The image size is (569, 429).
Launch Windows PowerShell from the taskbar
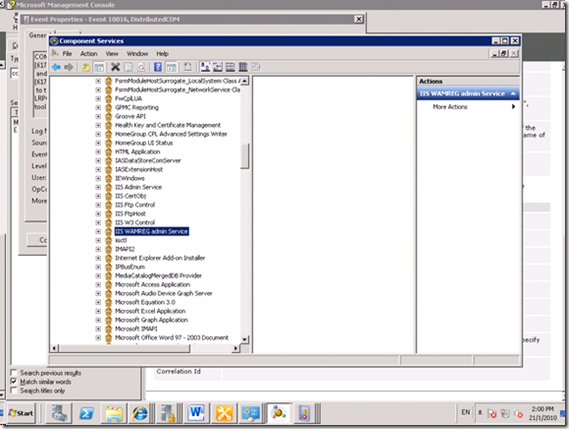(87, 413)
